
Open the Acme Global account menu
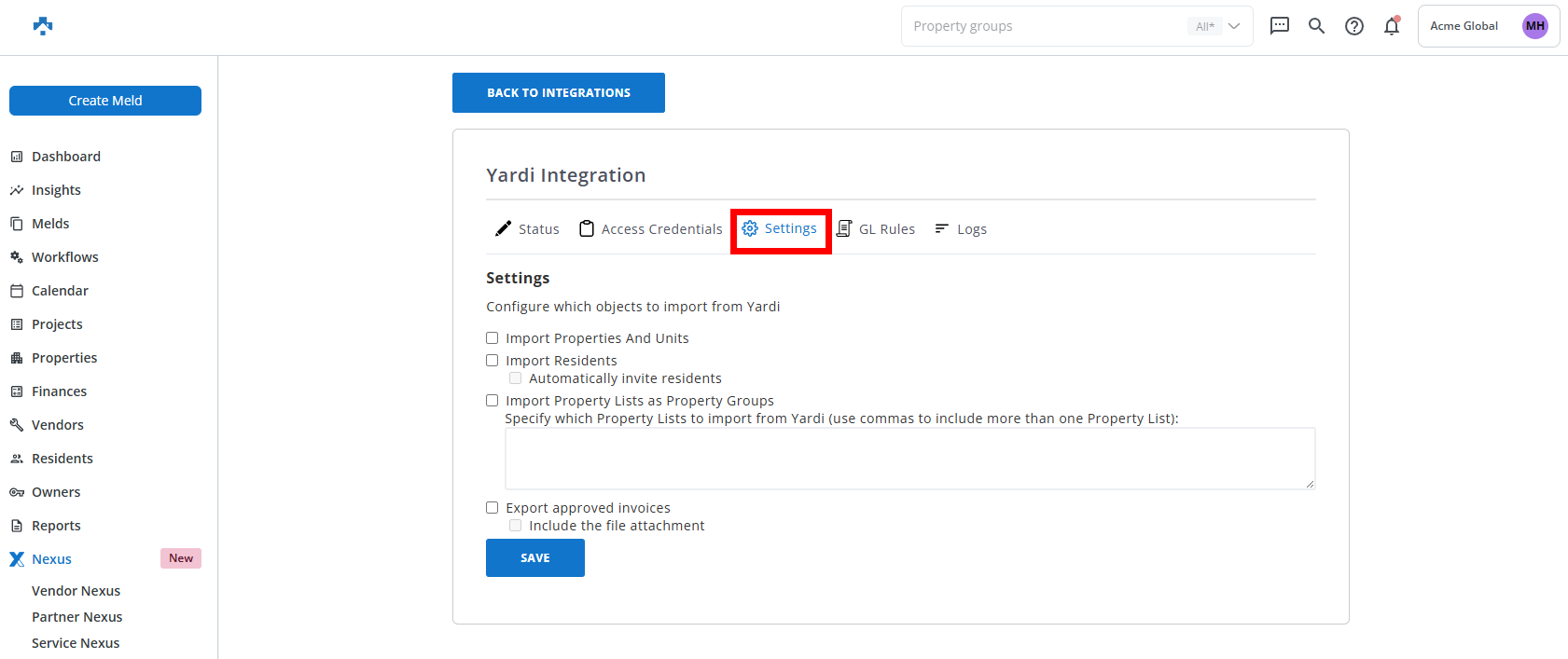tap(1464, 26)
